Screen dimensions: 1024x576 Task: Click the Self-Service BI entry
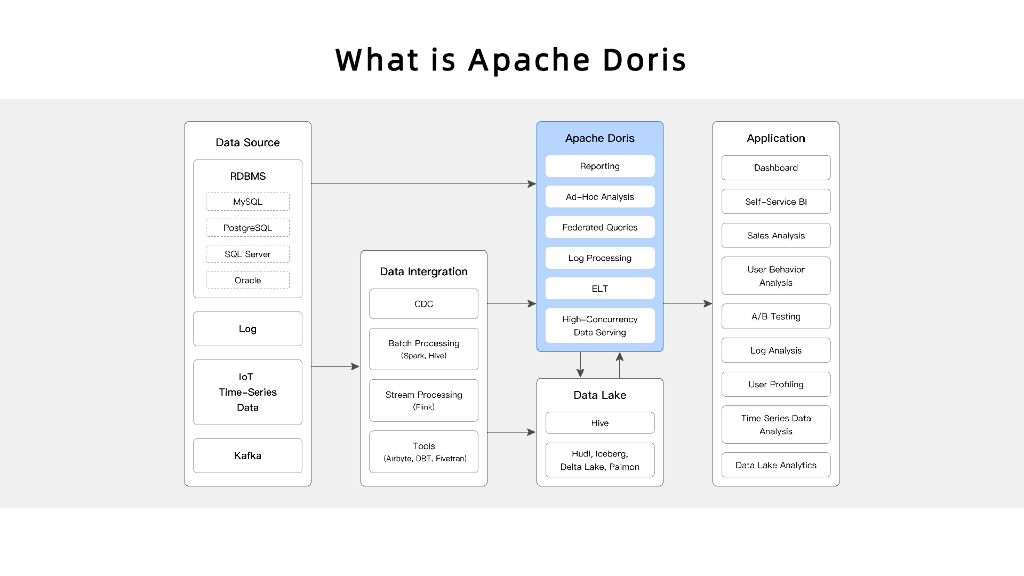(x=775, y=201)
